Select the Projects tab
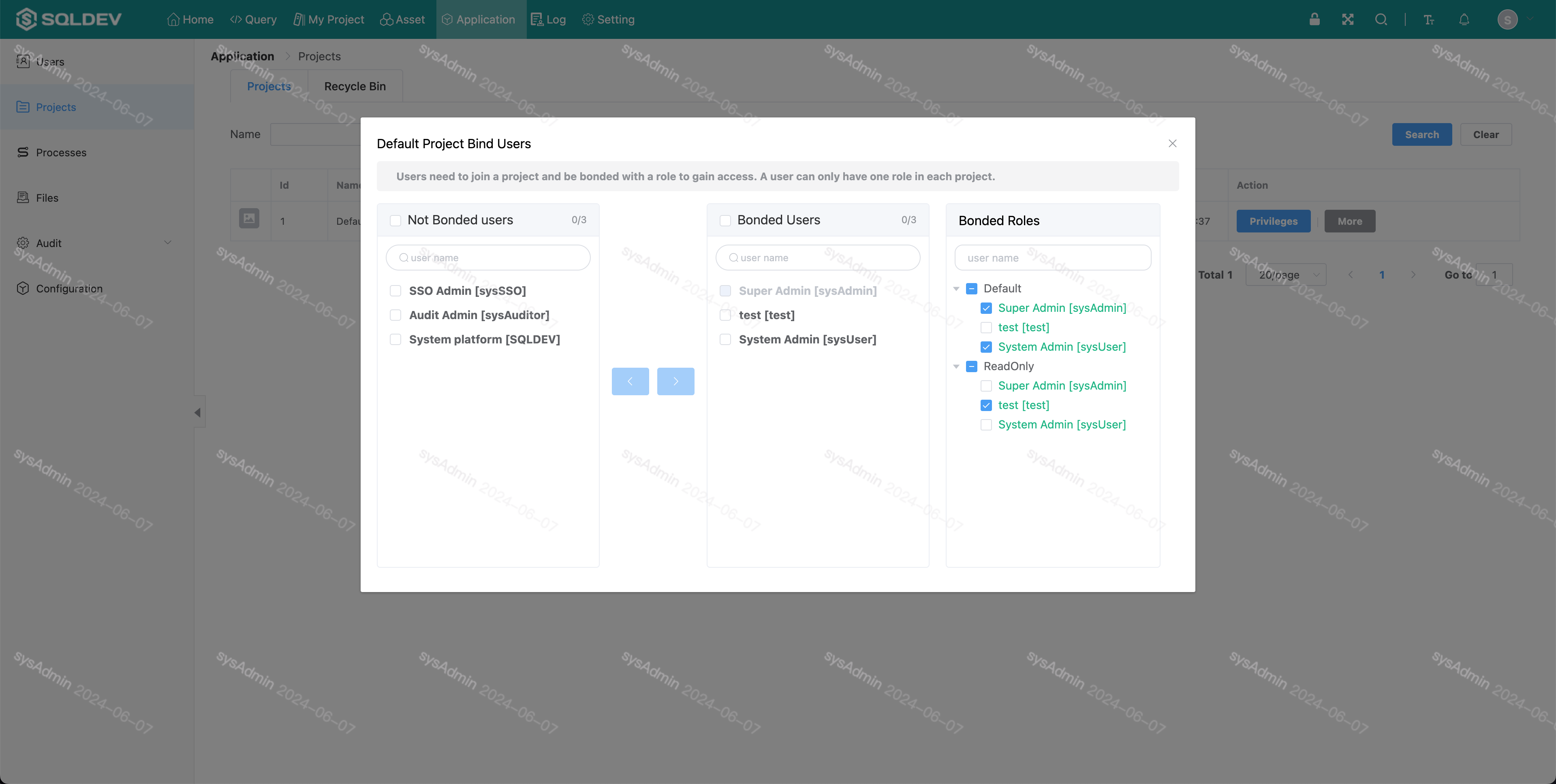The image size is (1556, 784). coord(269,86)
